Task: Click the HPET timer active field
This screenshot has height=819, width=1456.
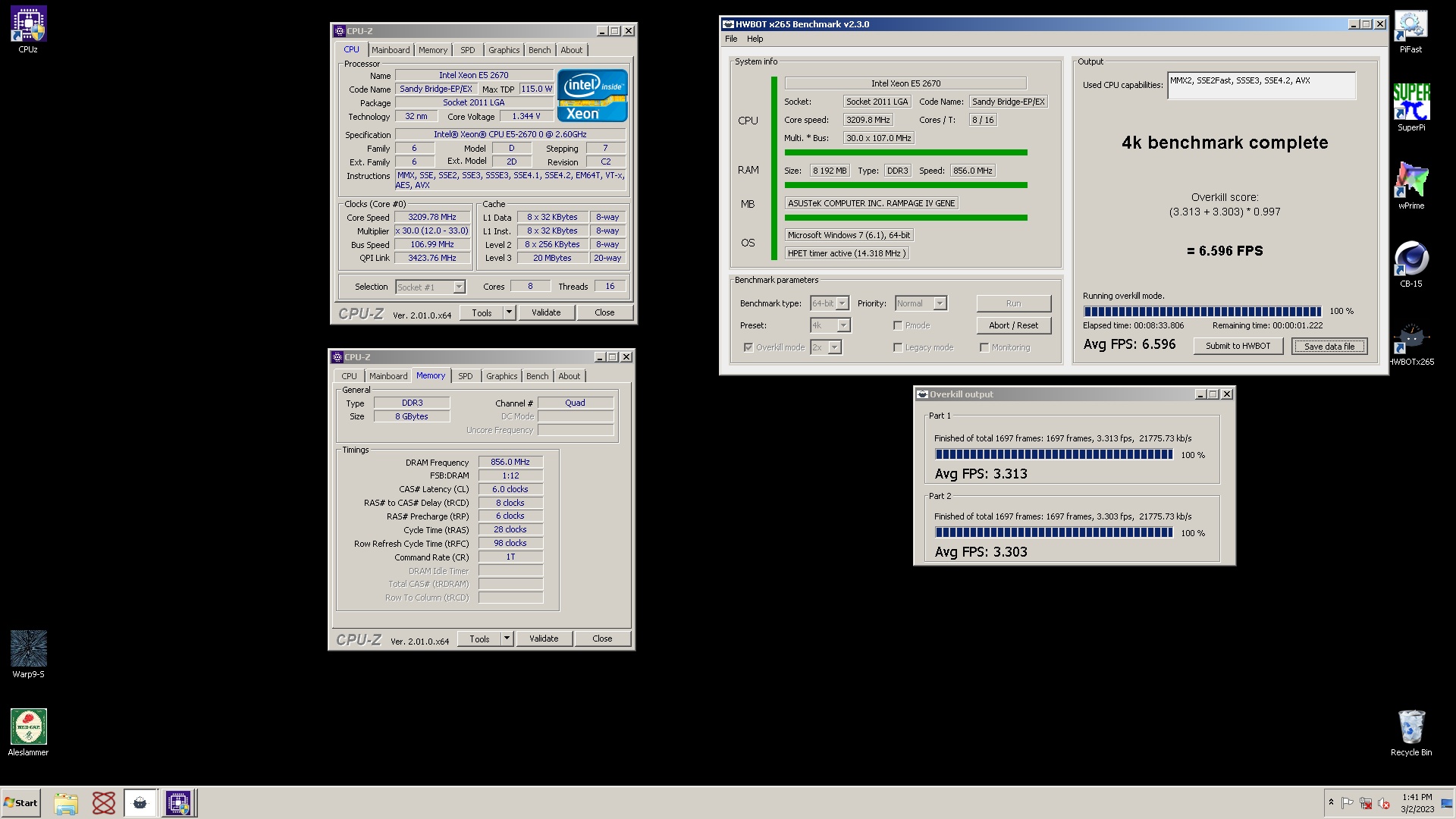Action: 846,253
